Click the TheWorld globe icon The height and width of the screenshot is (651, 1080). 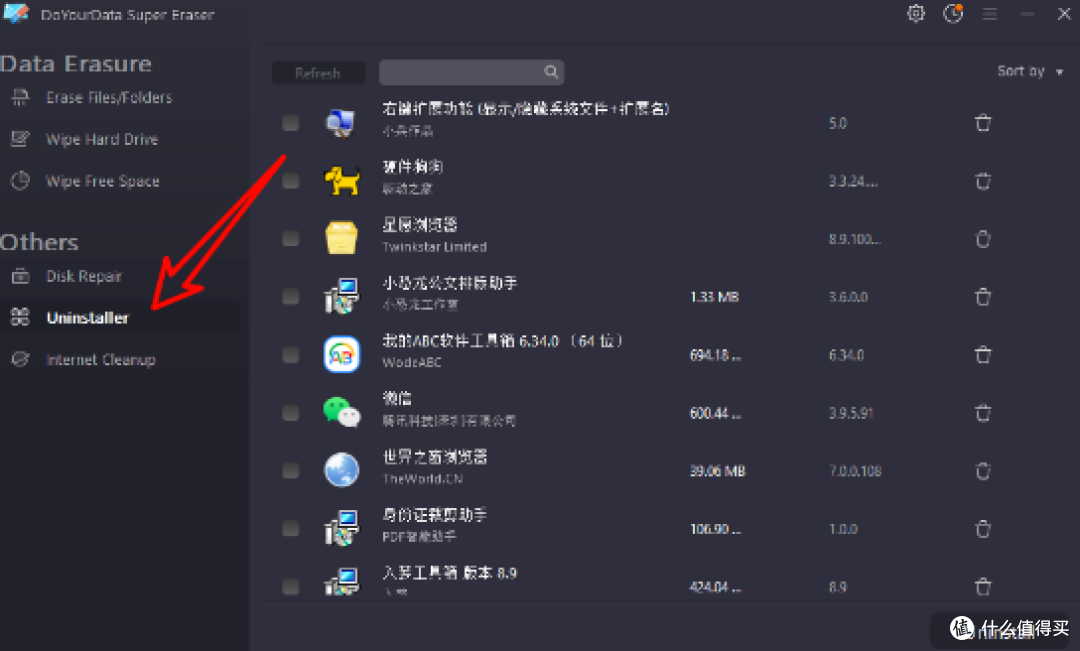tap(342, 471)
